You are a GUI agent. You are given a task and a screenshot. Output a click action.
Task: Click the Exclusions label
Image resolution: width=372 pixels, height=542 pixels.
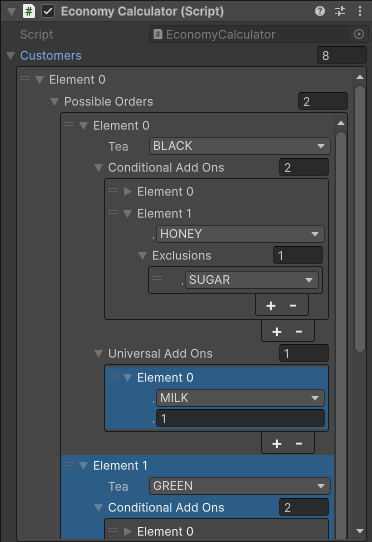182,256
